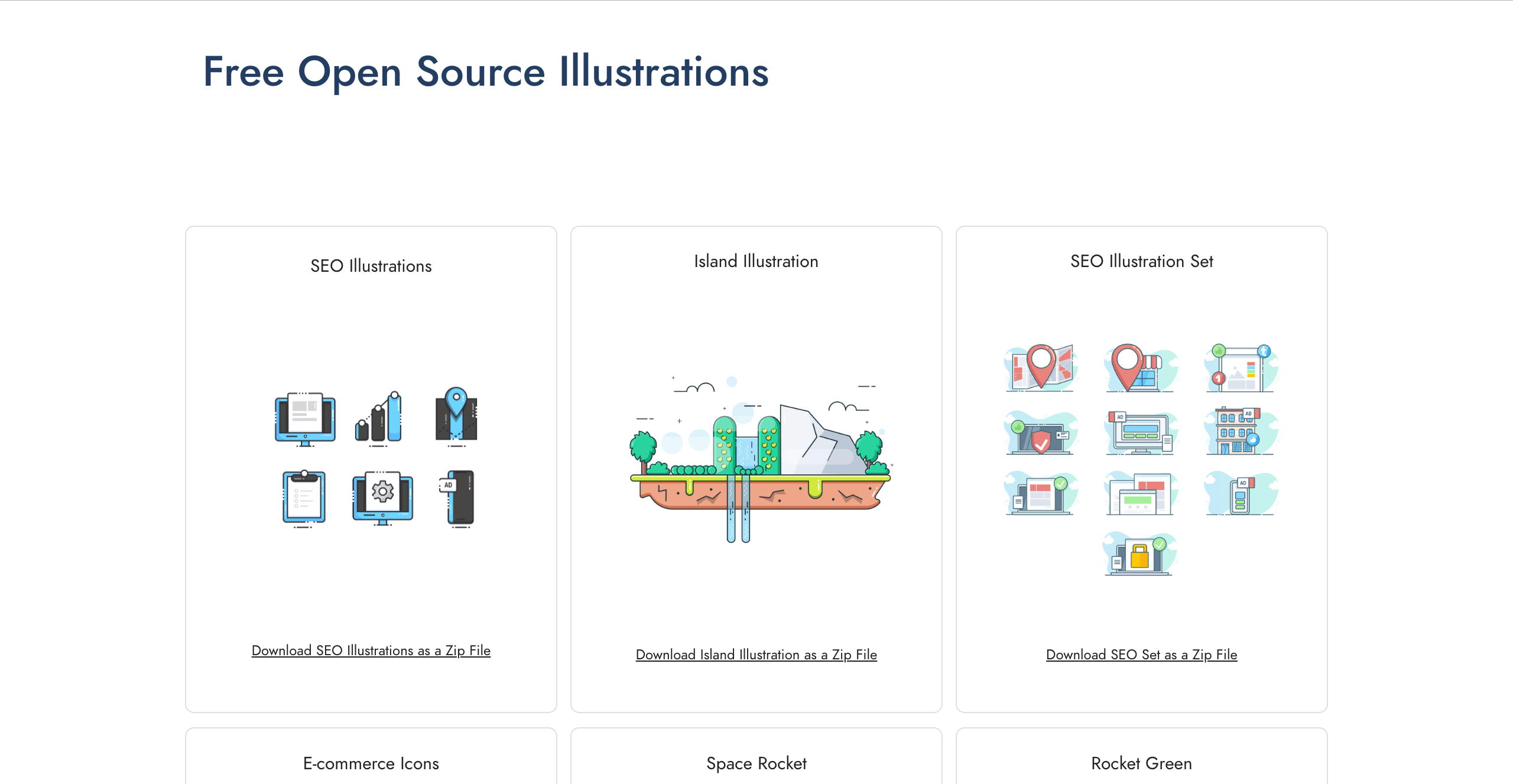Download Island Illustration as a Zip File
The width and height of the screenshot is (1513, 784).
click(756, 655)
